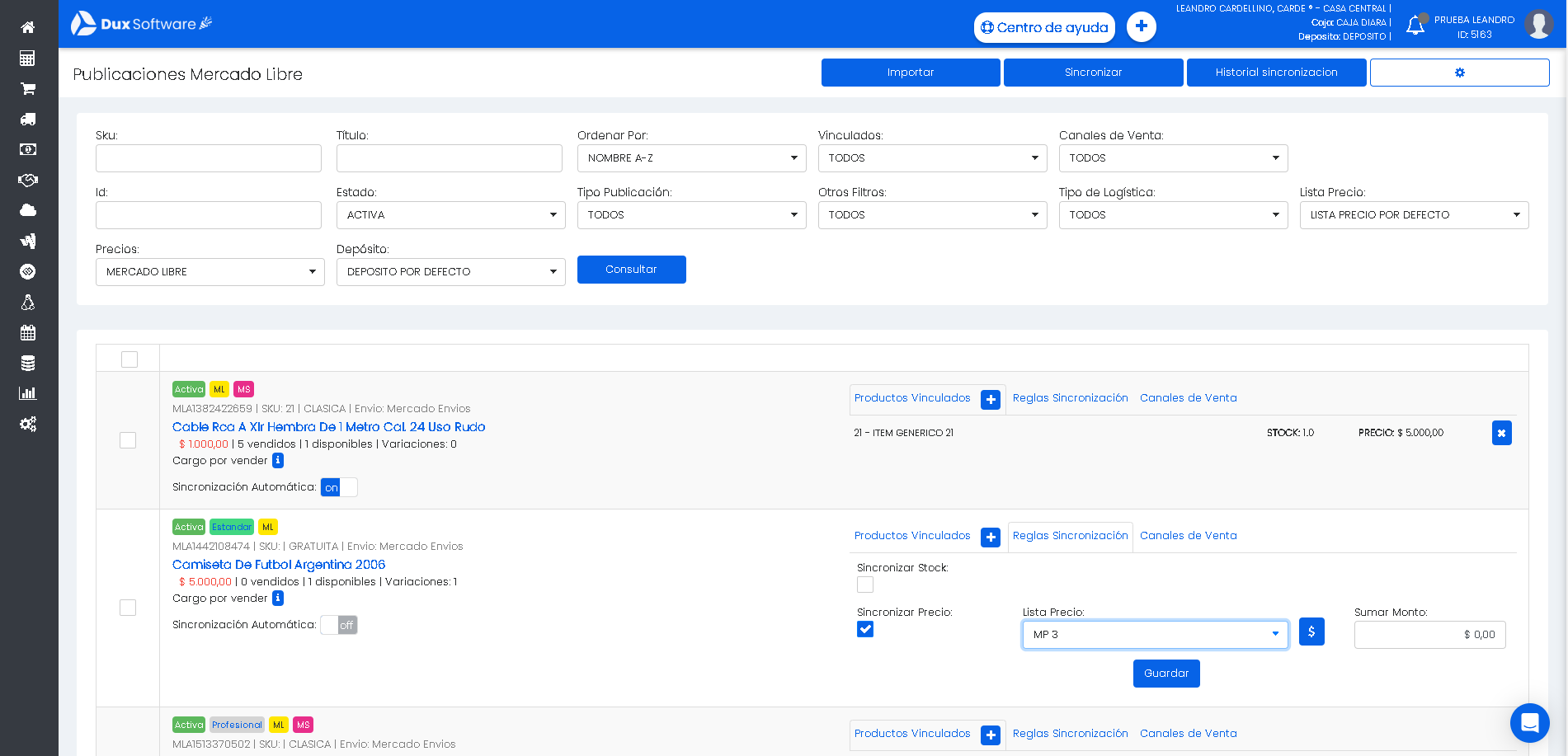
Task: Open Reglas Sincronización tab for the Profesional publication
Action: (1071, 734)
